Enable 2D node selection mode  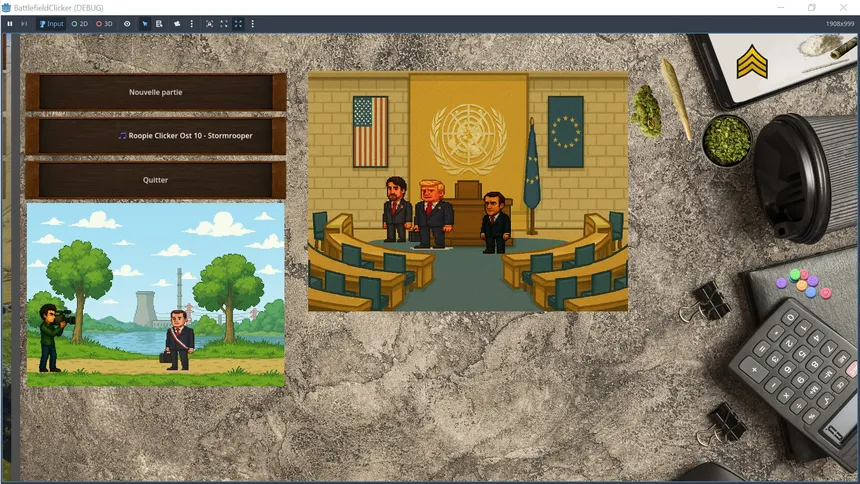click(x=80, y=23)
